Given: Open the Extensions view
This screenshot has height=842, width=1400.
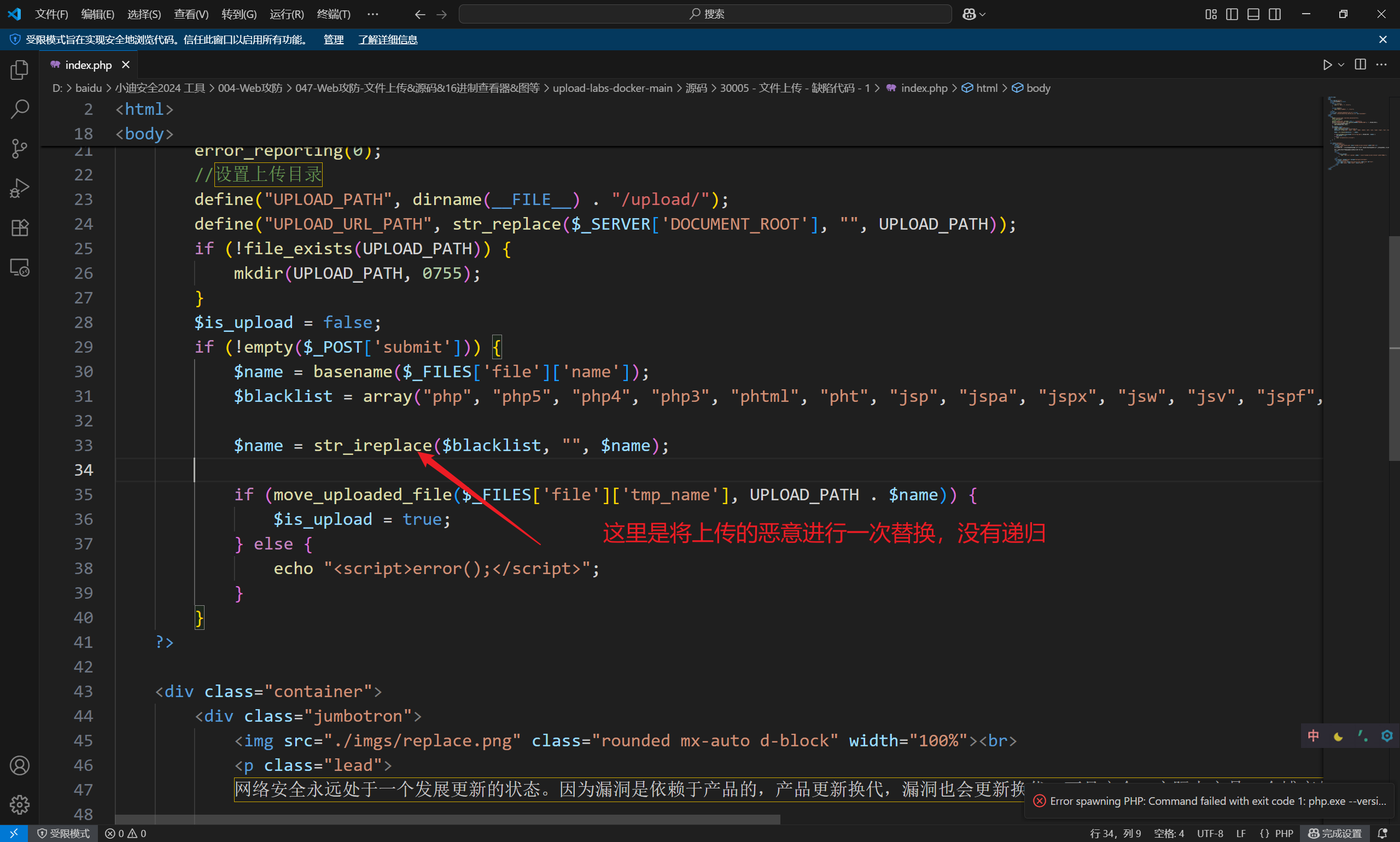Looking at the screenshot, I should (x=19, y=227).
